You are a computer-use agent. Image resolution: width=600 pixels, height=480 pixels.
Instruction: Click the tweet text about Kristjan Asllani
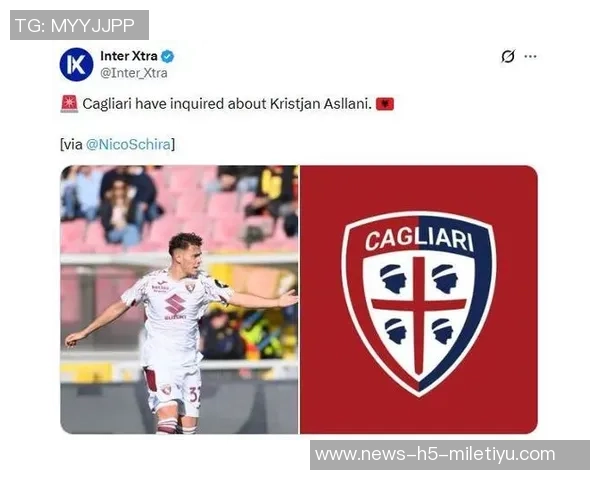pyautogui.click(x=227, y=104)
